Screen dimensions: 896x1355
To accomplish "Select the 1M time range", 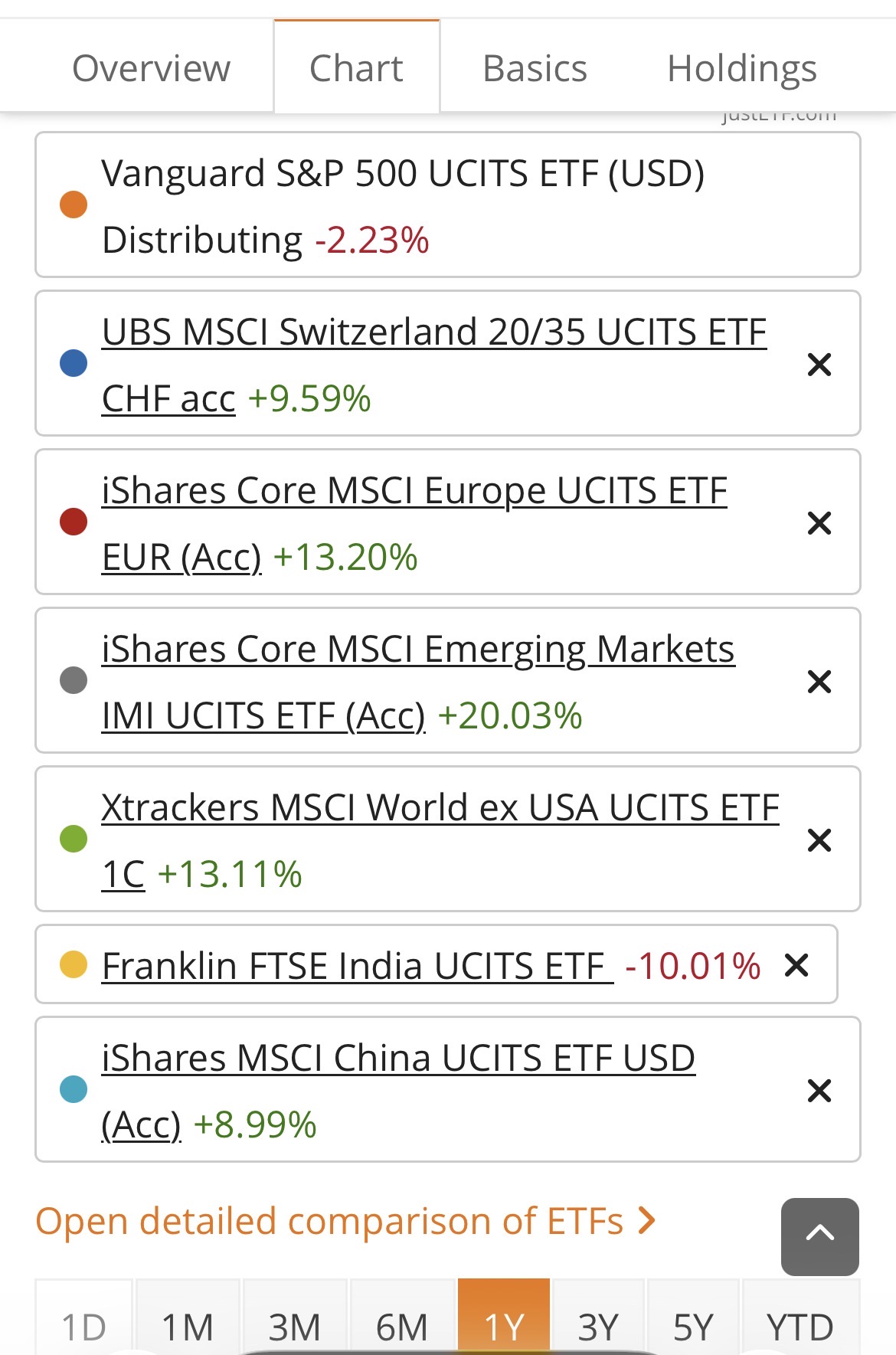I will [188, 1326].
